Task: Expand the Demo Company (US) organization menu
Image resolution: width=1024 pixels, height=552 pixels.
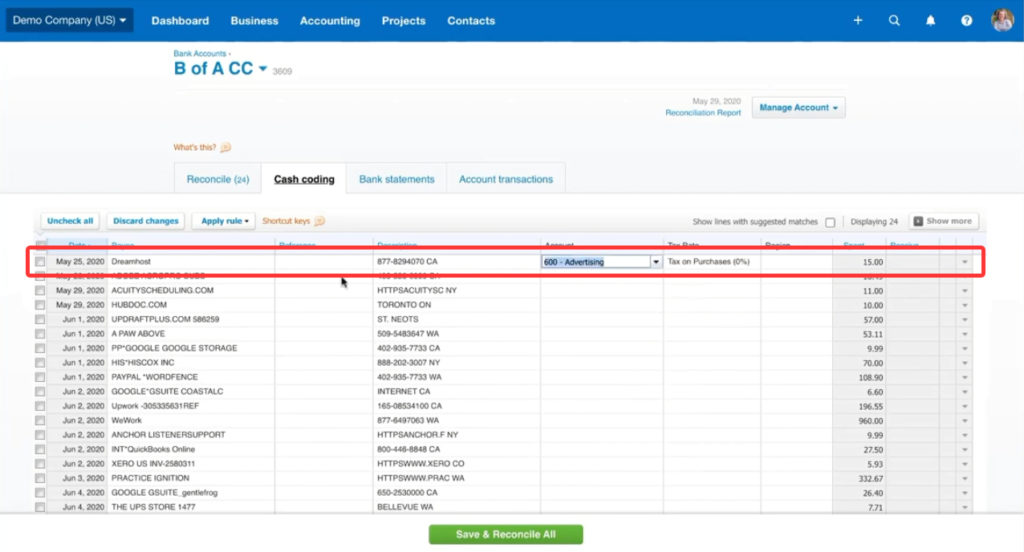Action: click(69, 20)
